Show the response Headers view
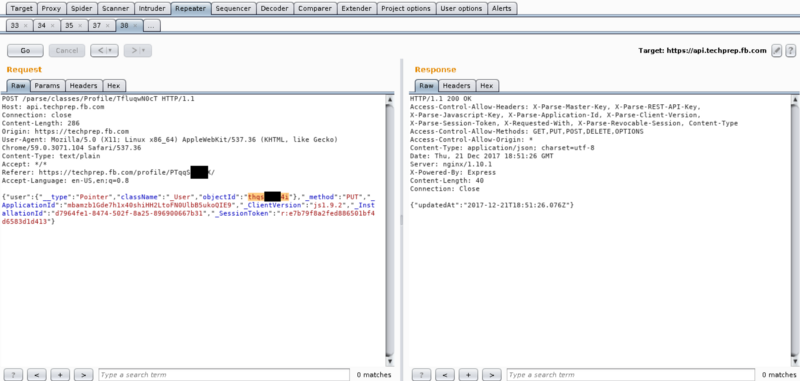The height and width of the screenshot is (381, 800). tap(457, 86)
